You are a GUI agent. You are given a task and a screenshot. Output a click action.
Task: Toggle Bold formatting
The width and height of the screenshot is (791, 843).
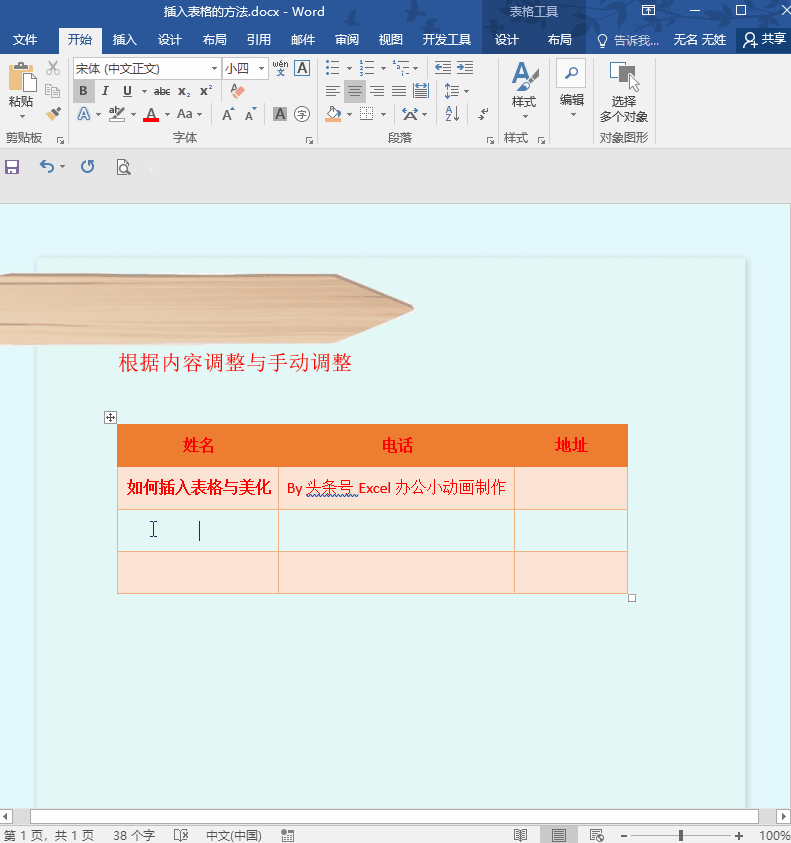pyautogui.click(x=83, y=91)
